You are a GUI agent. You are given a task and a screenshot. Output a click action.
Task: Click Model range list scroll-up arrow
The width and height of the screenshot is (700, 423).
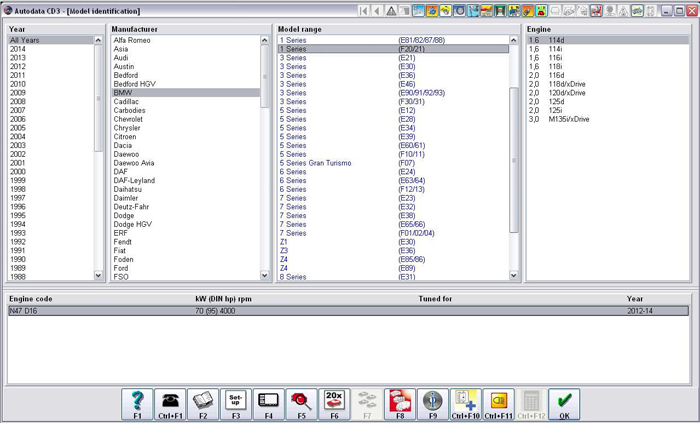pyautogui.click(x=514, y=40)
